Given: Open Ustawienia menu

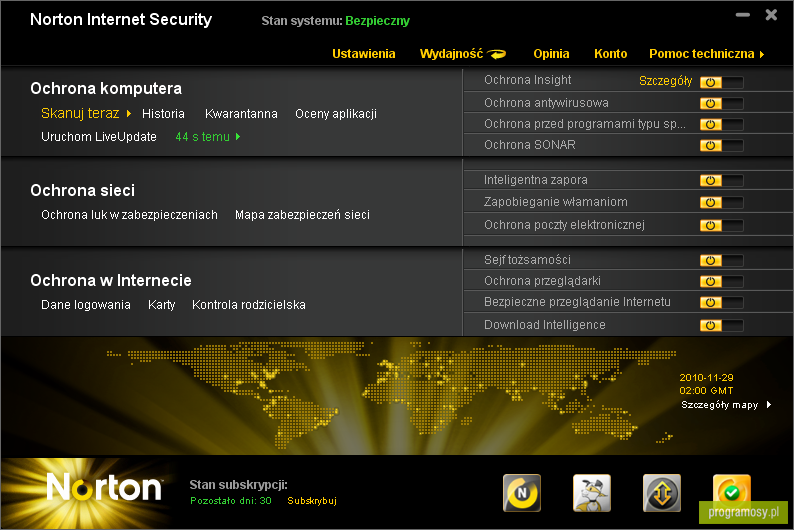Looking at the screenshot, I should 364,54.
